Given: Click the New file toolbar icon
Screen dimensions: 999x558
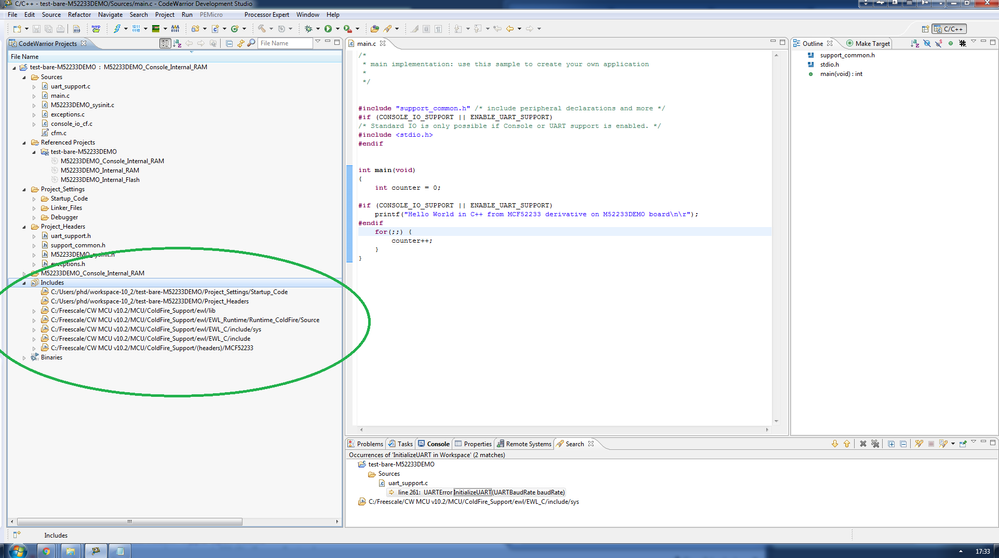Looking at the screenshot, I should pyautogui.click(x=17, y=29).
